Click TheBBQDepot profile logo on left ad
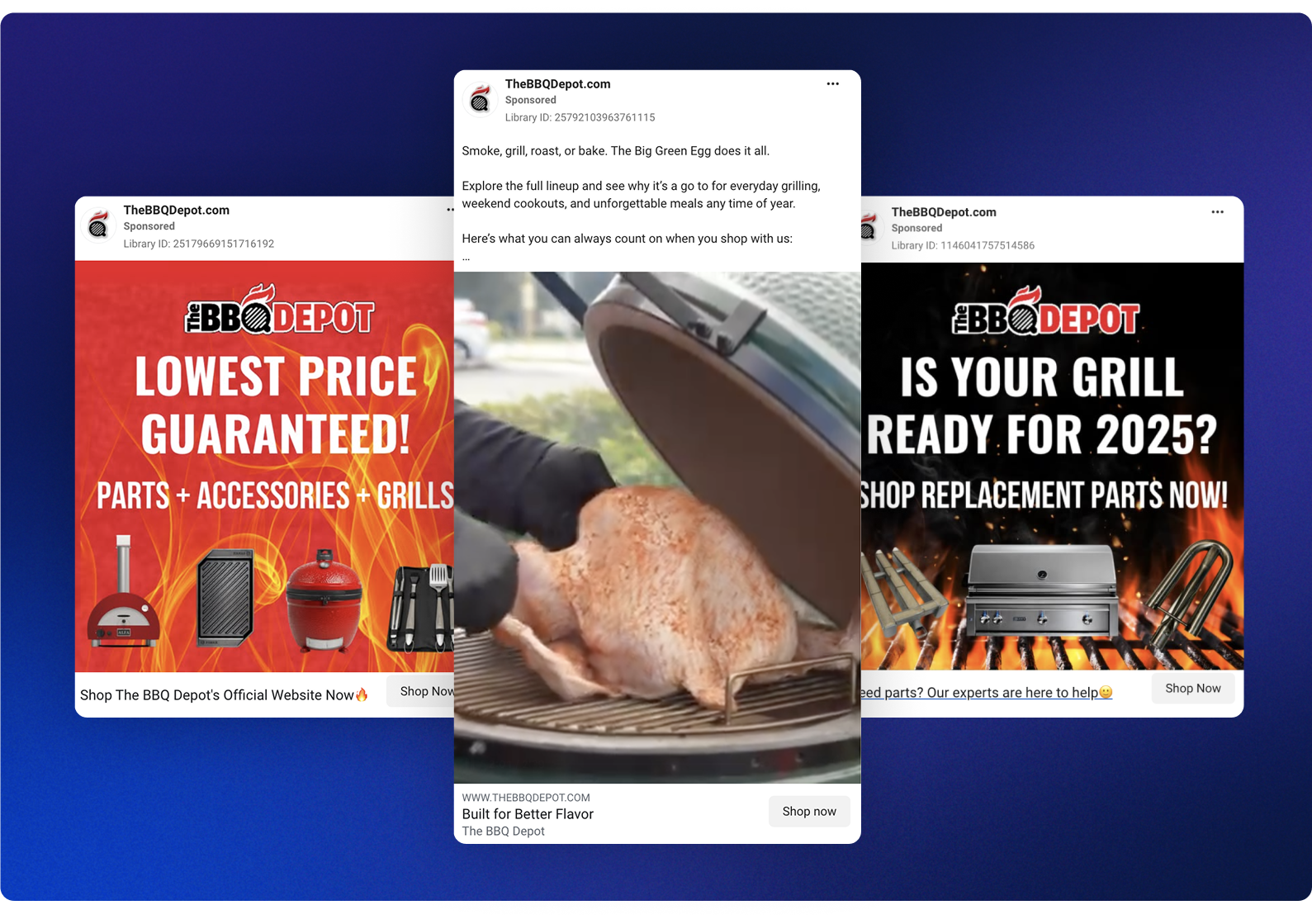This screenshot has height=924, width=1312. point(98,225)
